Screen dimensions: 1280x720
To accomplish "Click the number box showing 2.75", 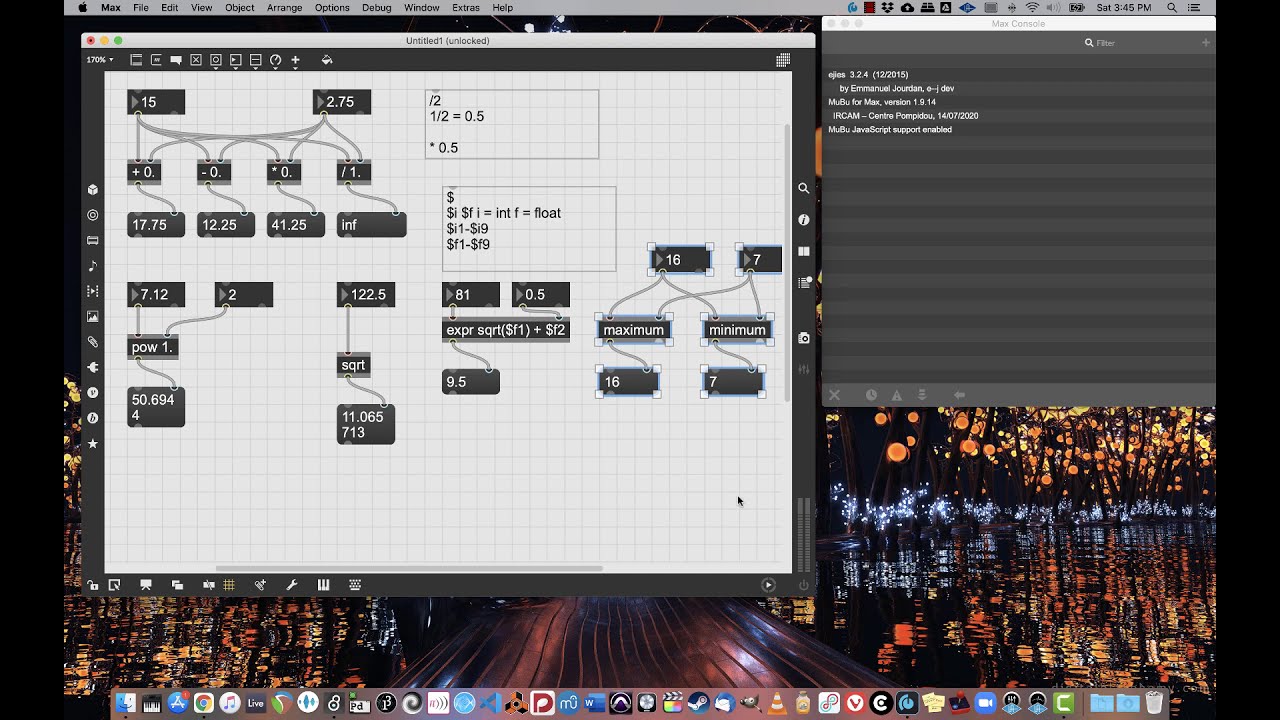I will (x=342, y=102).
